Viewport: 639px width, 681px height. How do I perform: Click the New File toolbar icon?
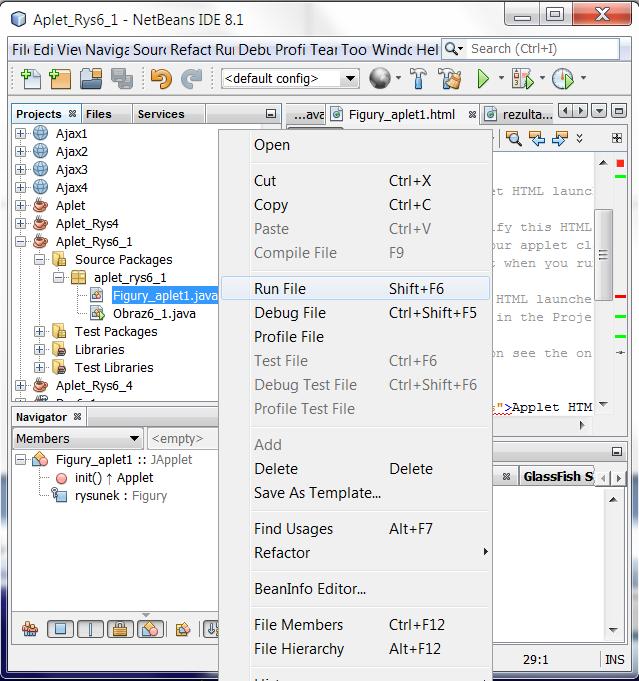point(30,79)
